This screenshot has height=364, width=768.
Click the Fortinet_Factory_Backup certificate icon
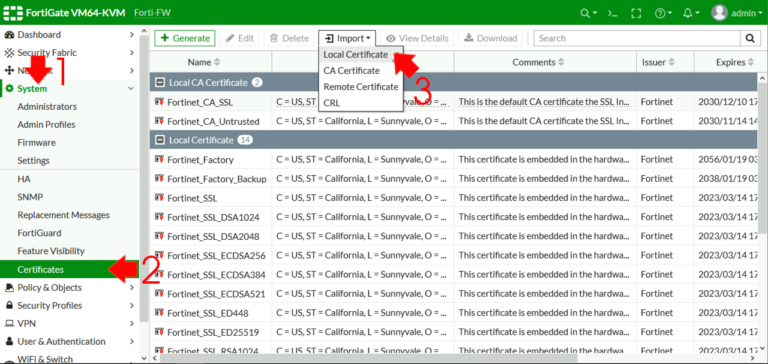pyautogui.click(x=159, y=178)
